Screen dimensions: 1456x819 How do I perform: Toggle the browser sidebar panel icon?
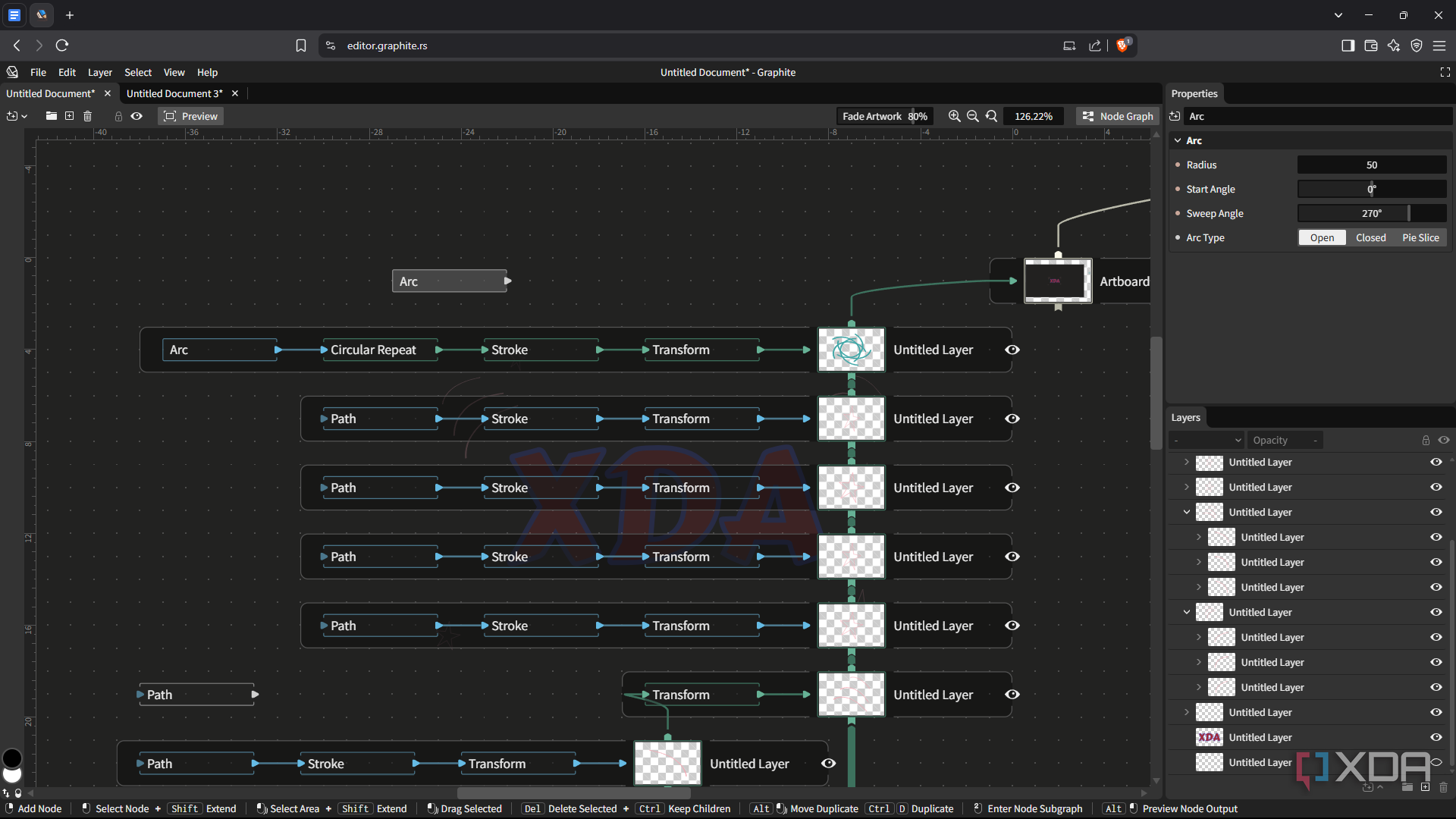(x=1348, y=45)
